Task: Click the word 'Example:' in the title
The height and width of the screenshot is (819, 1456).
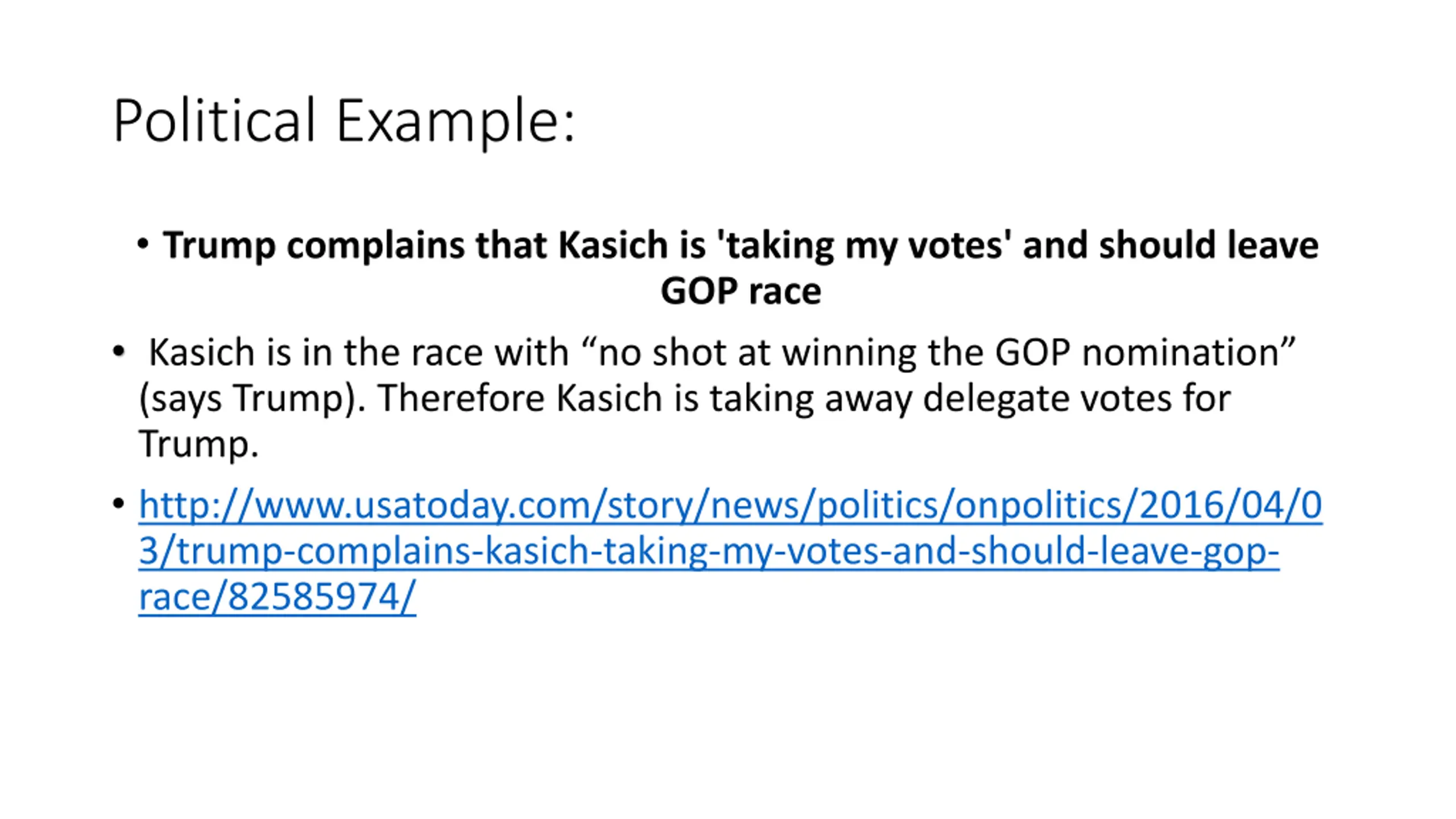Action: click(x=456, y=121)
